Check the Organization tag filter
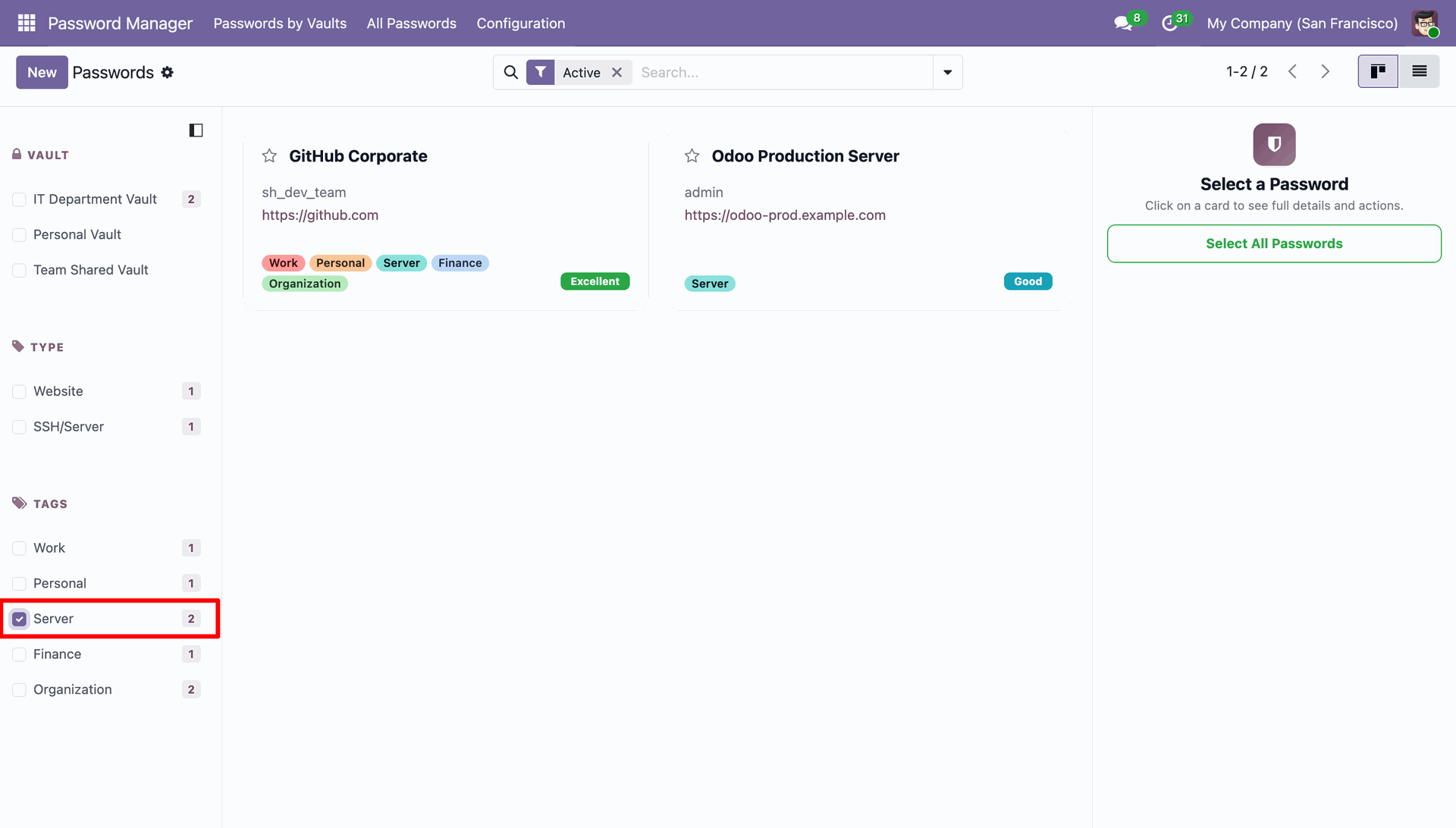 point(20,690)
